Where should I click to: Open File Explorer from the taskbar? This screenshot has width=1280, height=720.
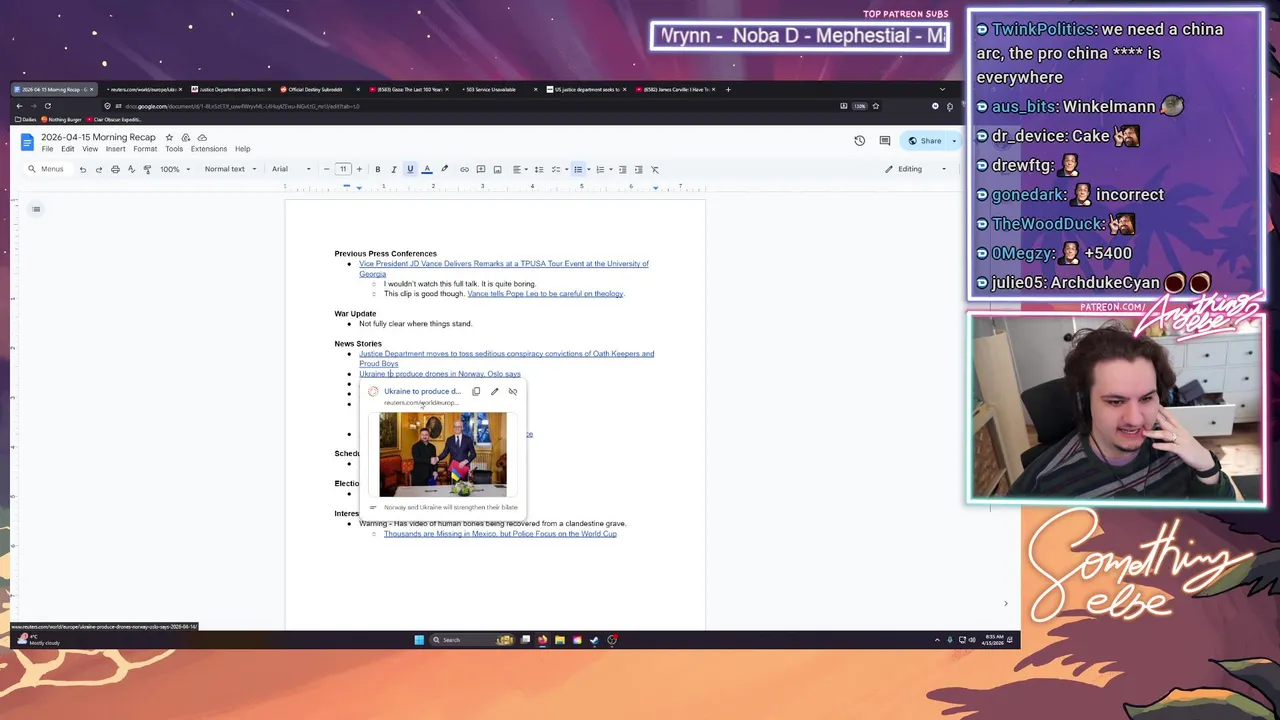point(560,640)
